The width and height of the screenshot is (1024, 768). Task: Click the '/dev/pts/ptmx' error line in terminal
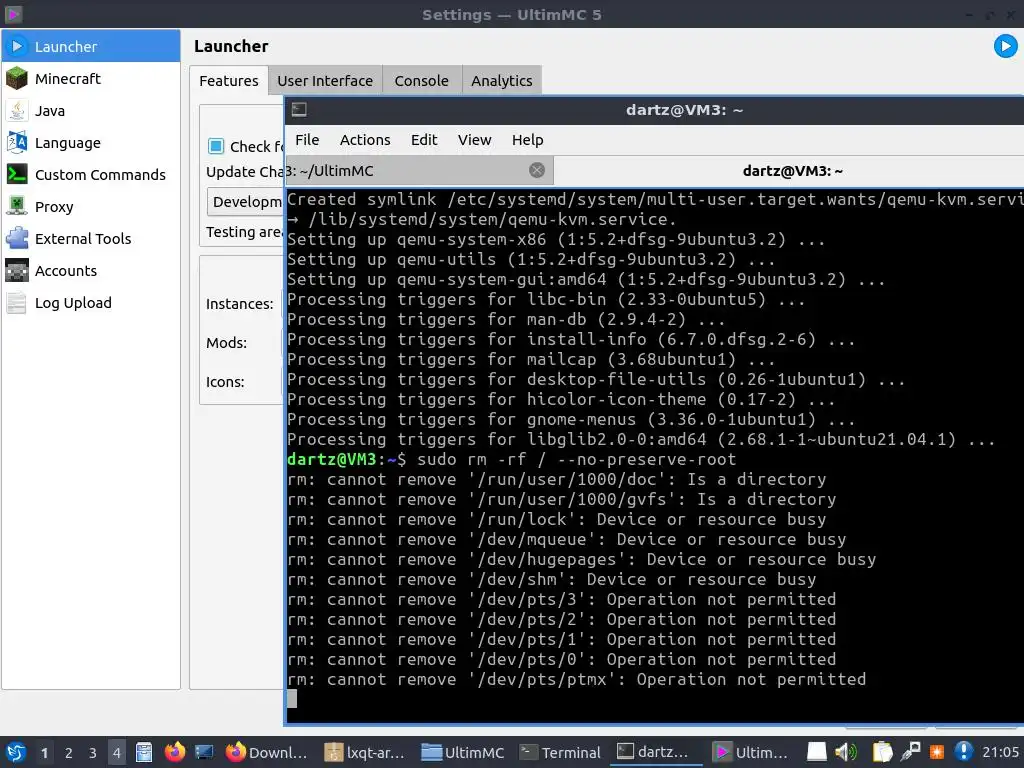(577, 680)
